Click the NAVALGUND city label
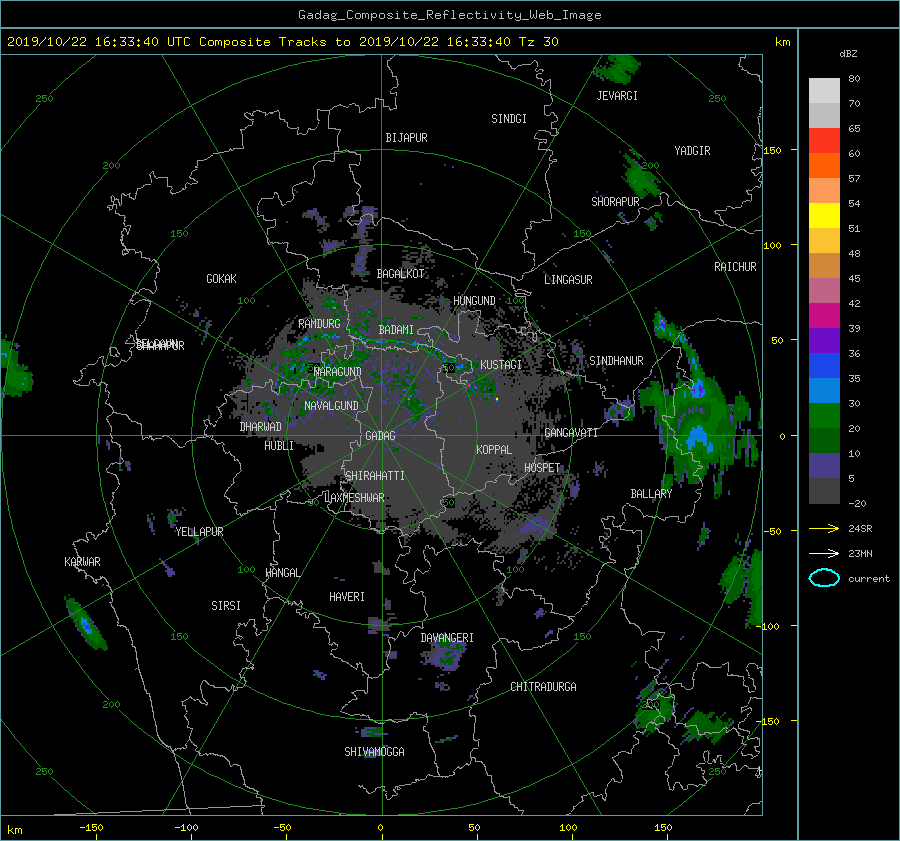The height and width of the screenshot is (841, 900). click(x=331, y=406)
